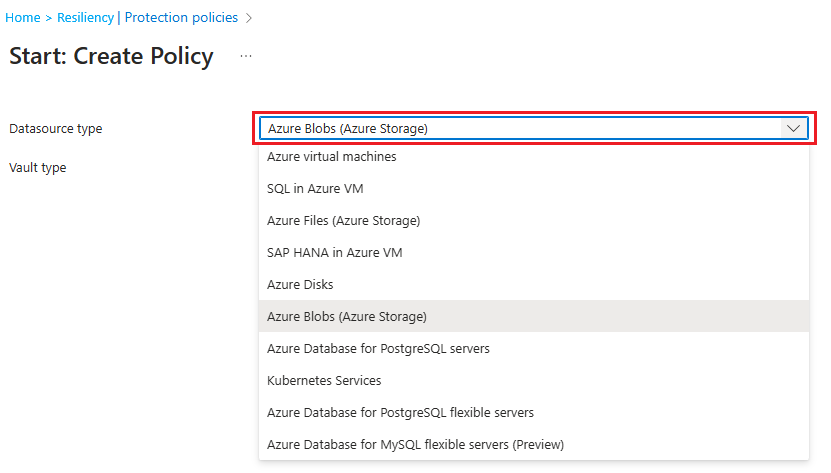
Task: Choose Kubernetes Services datasource
Action: (324, 381)
